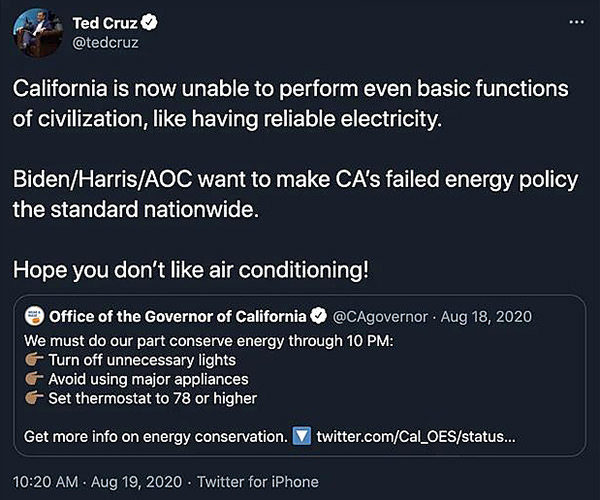This screenshot has height=500, width=600.
Task: Click the pointing hand emoji beside Turn off lights
Action: (x=34, y=360)
